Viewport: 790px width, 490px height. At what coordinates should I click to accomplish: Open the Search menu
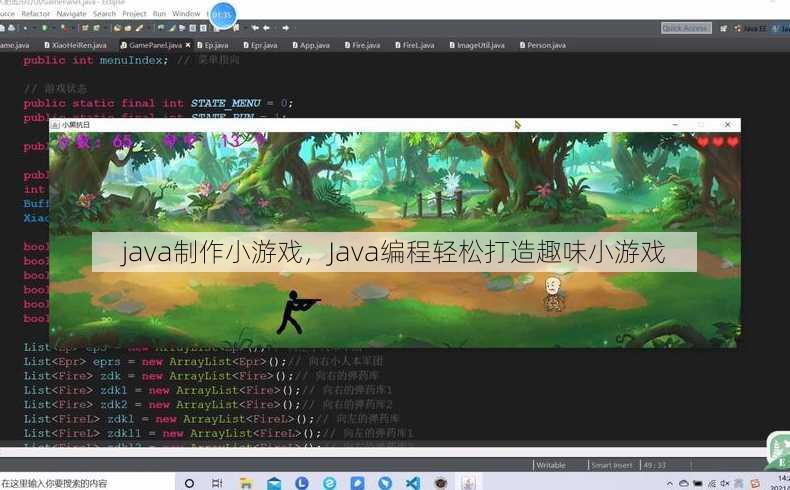tap(104, 14)
